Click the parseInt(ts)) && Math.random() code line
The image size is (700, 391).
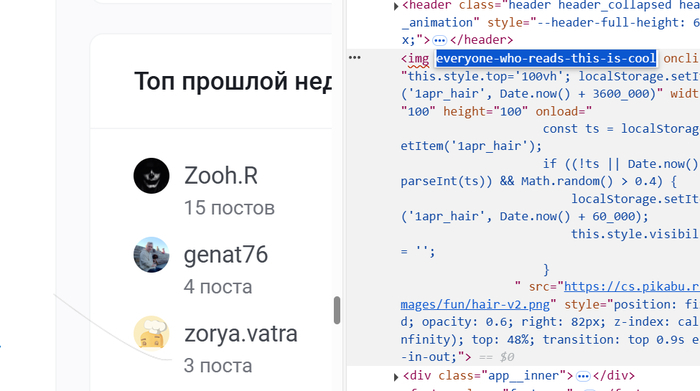538,181
